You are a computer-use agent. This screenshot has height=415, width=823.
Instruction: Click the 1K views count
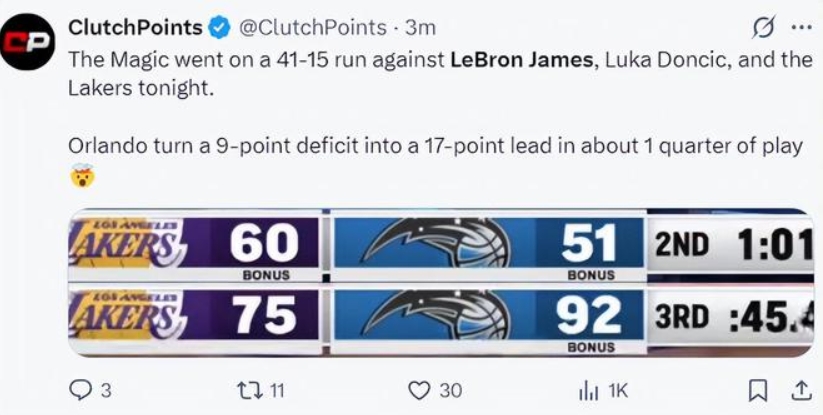point(619,390)
